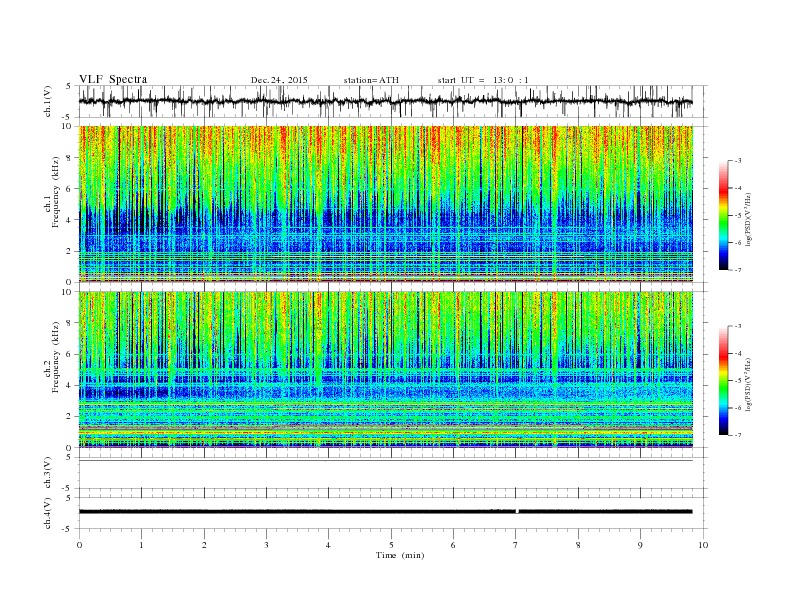
Task: Click the "-7" value on ch.2 colorbar
Action: coord(737,435)
